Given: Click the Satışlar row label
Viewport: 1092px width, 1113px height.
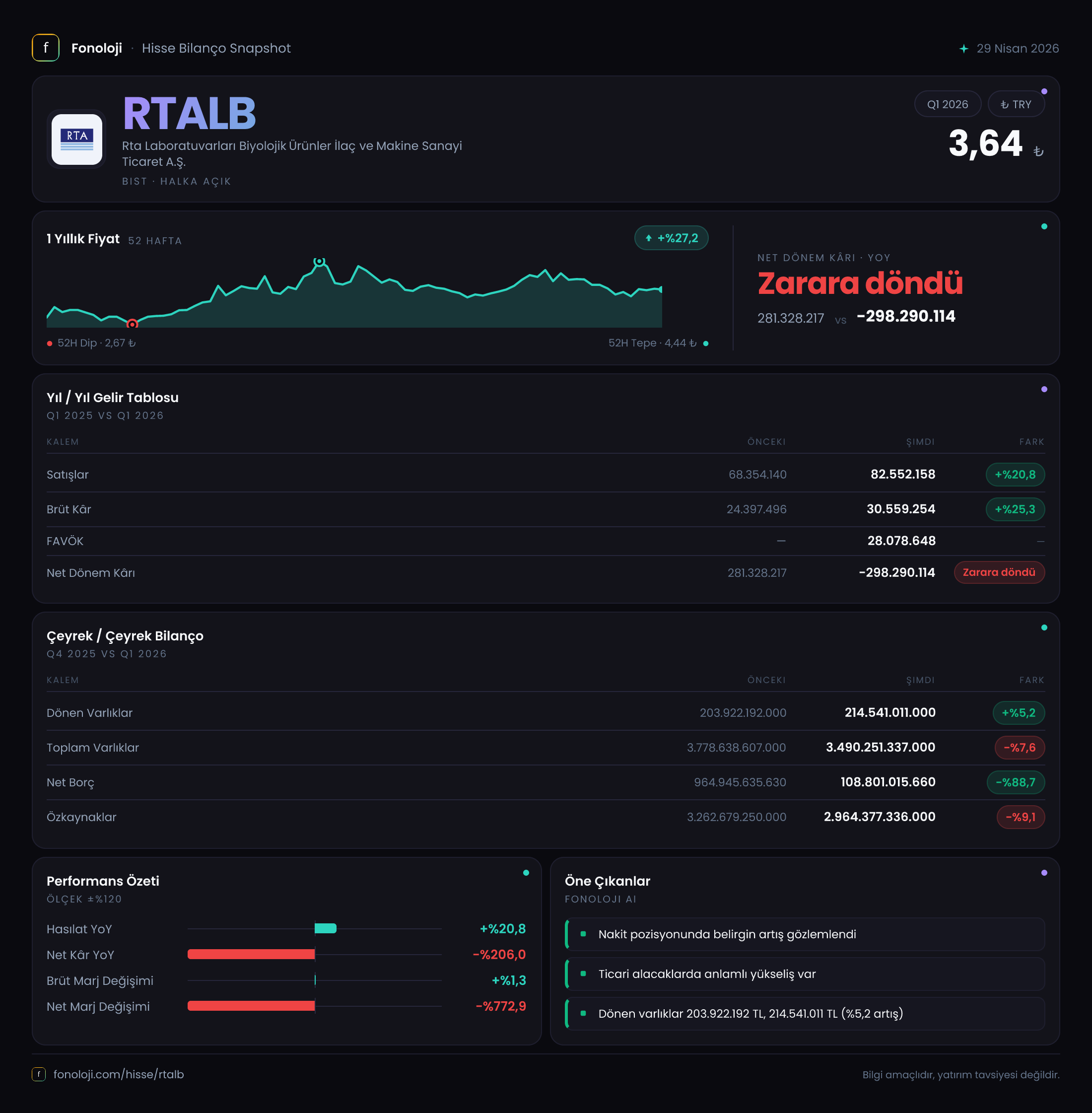Looking at the screenshot, I should pyautogui.click(x=68, y=475).
